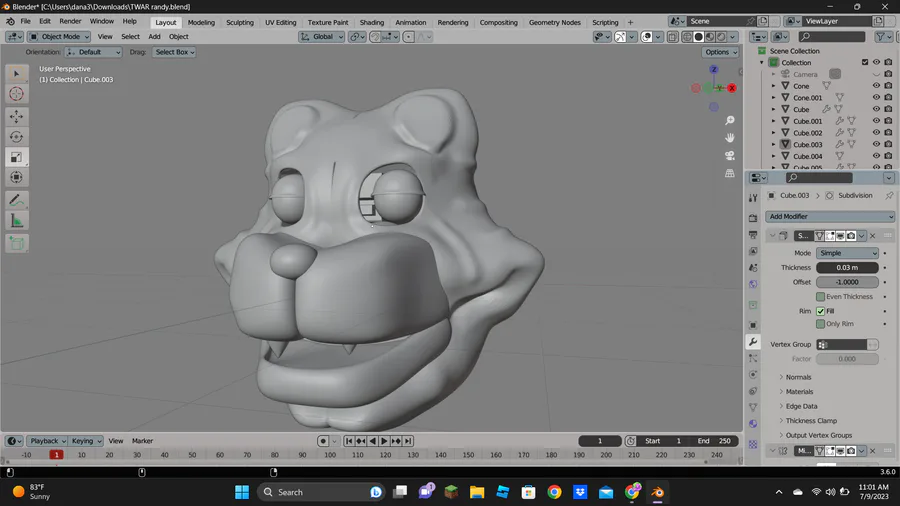Uncheck the Rim Fill checkbox
Viewport: 900px width, 506px height.
coord(820,311)
